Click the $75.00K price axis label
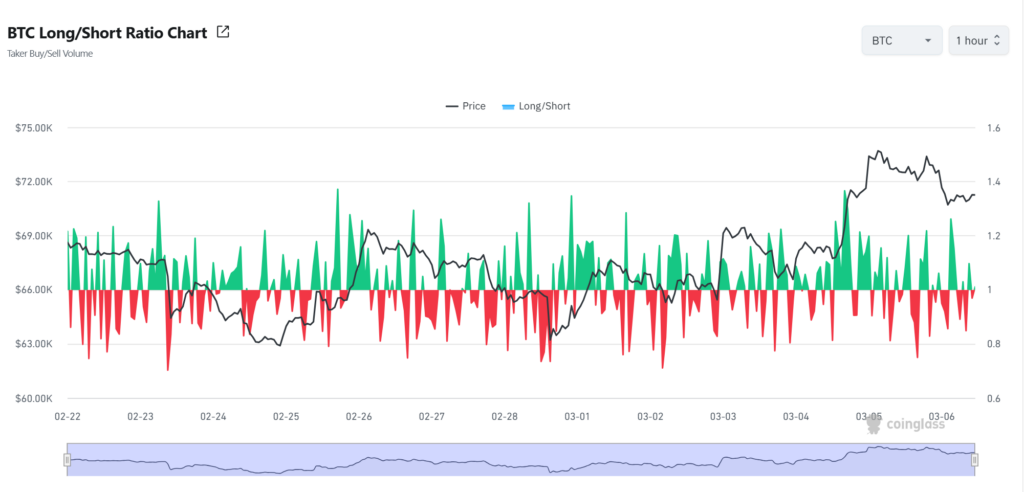Image resolution: width=1024 pixels, height=492 pixels. pyautogui.click(x=35, y=128)
